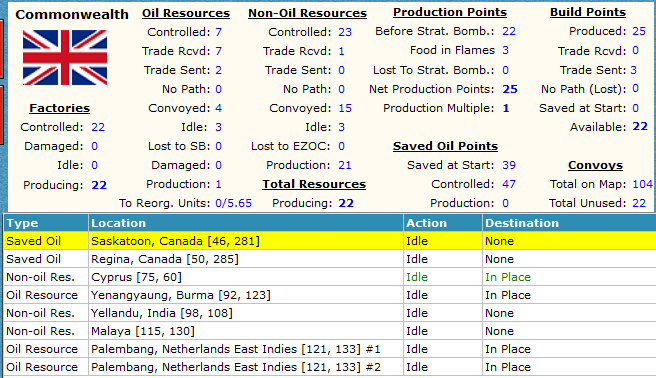656x378 pixels.
Task: Click the Idle action in Malaya row
Action: (x=417, y=331)
